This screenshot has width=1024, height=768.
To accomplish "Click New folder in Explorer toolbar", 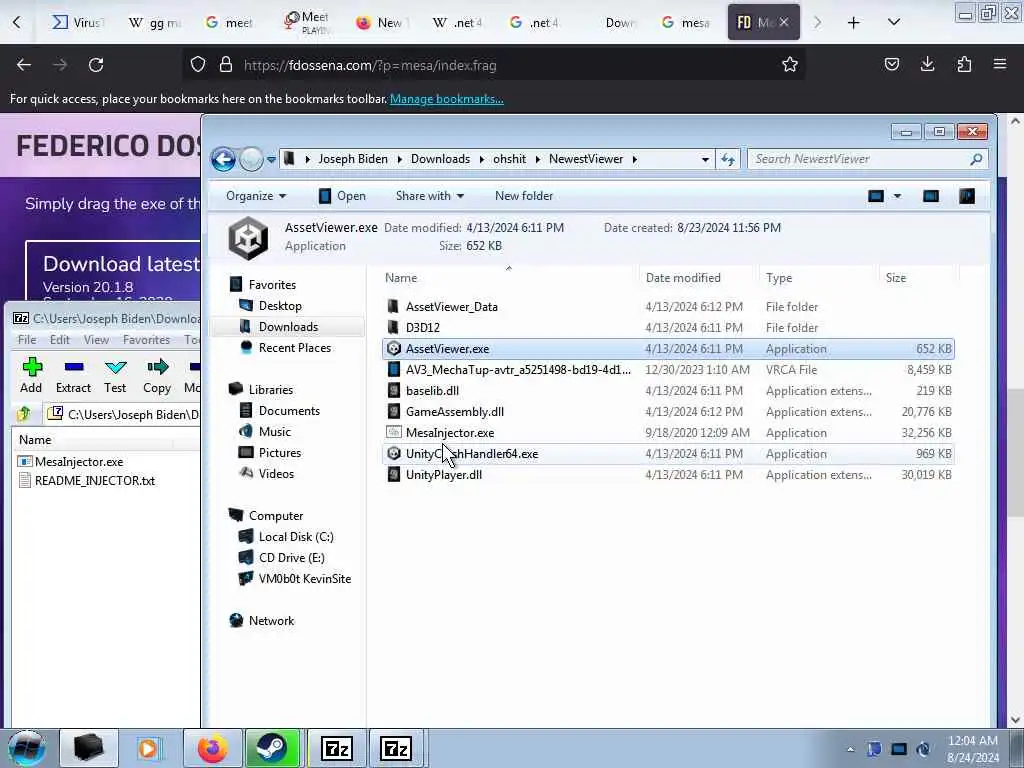I will pyautogui.click(x=524, y=196).
